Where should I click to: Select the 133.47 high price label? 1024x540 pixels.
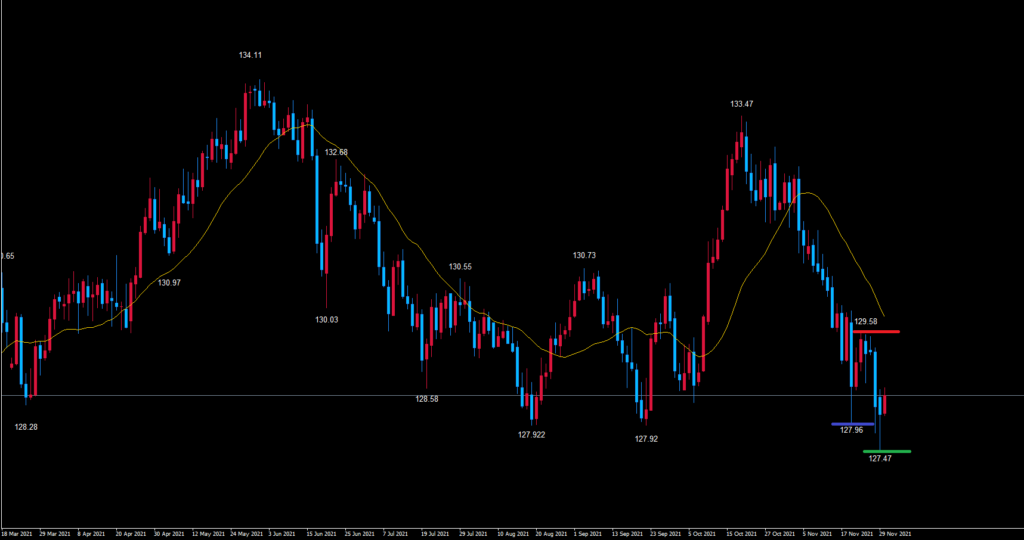pos(742,104)
